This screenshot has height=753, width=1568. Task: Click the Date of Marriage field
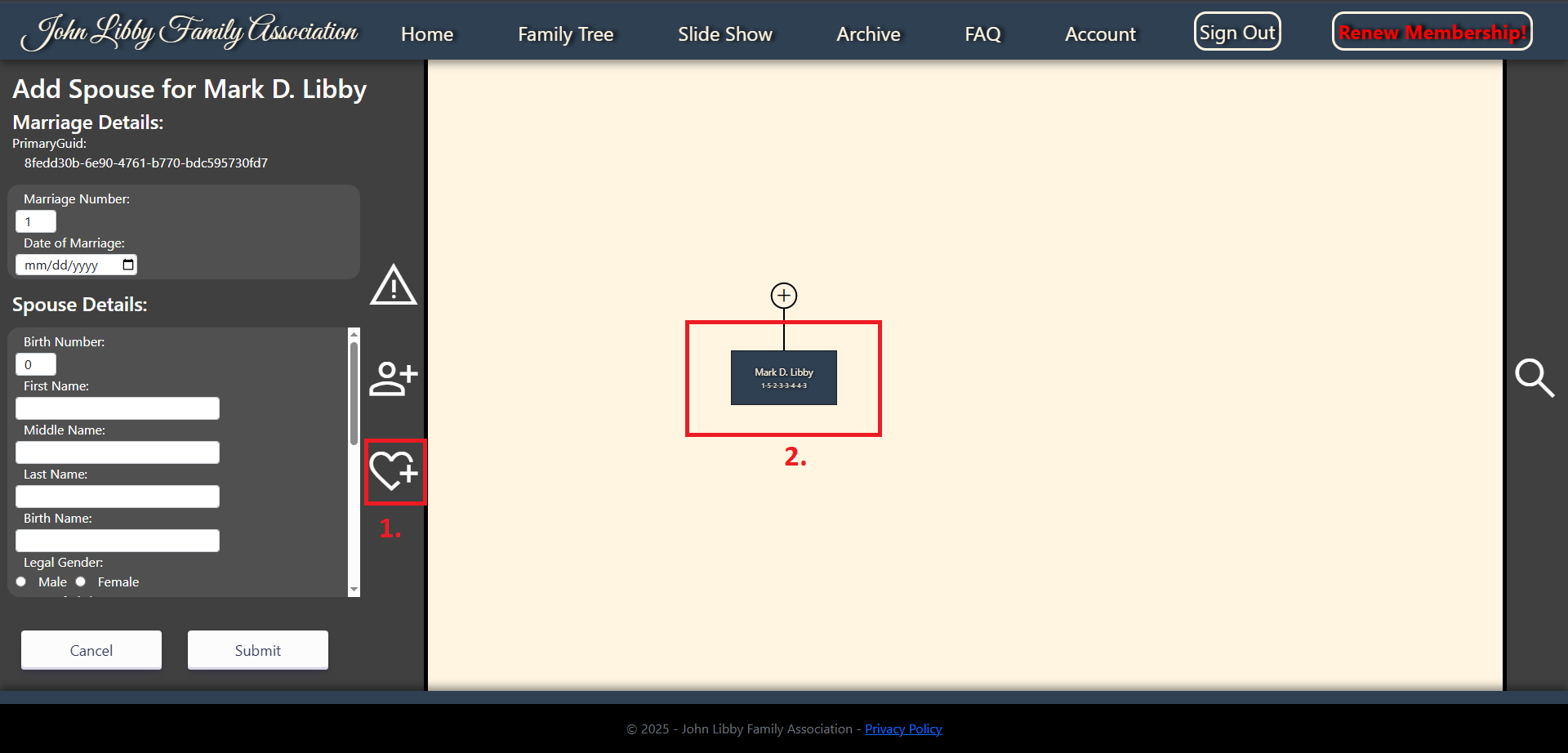pos(77,265)
